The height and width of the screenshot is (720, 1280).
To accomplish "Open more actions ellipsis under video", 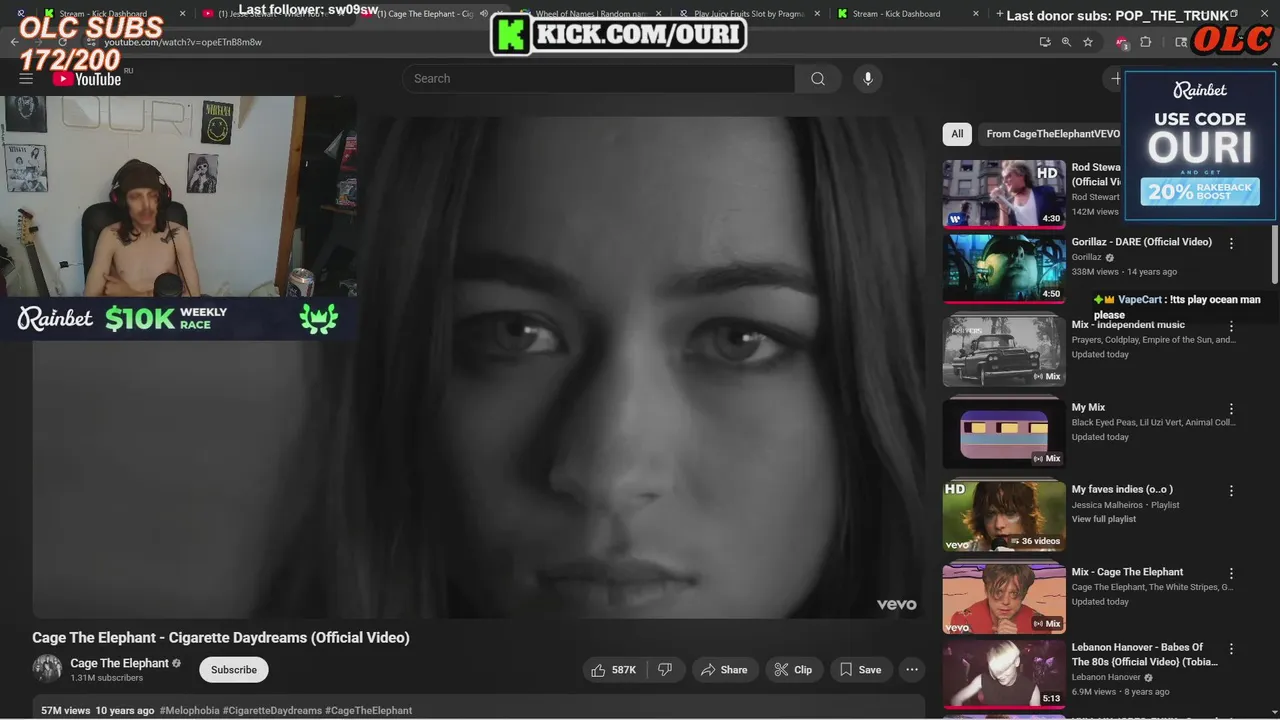I will (912, 670).
